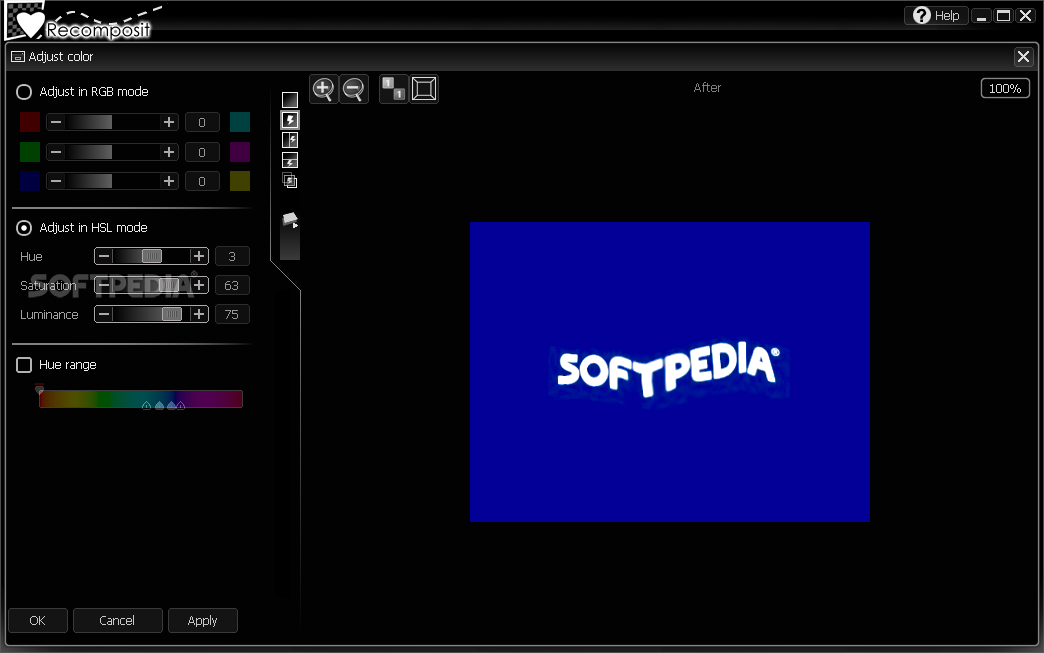Switch to side-by-side split preview icon

click(290, 140)
